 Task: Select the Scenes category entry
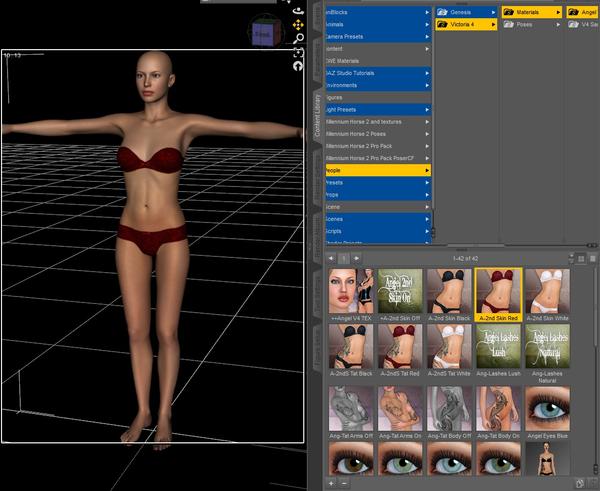378,219
